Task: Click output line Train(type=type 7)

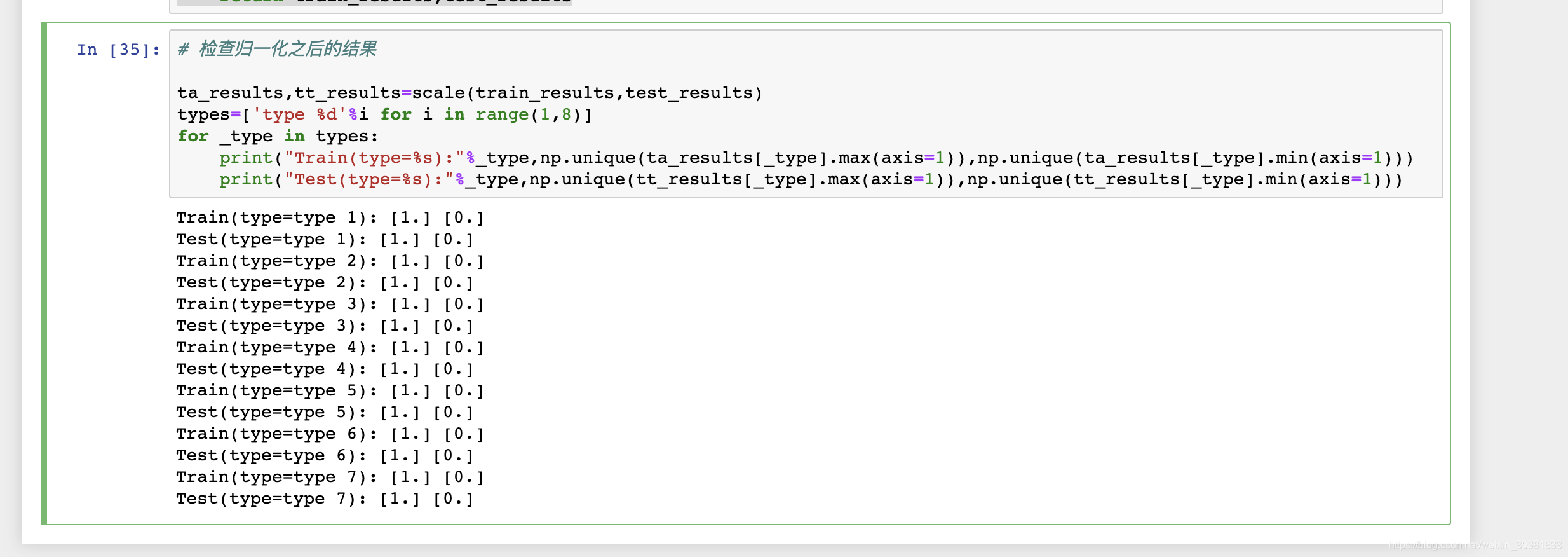Action: [330, 478]
